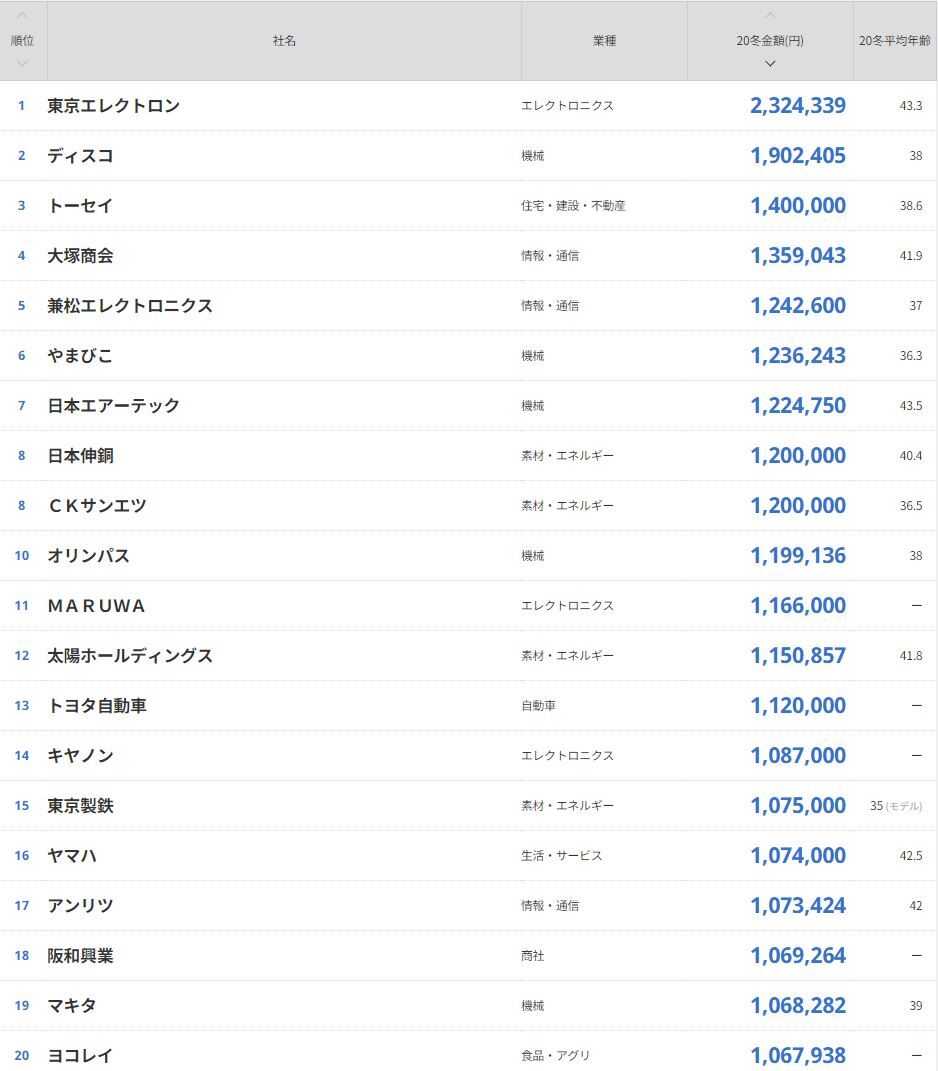Viewport: 938px width, 1071px height.
Task: Select company 阪和興業
Action: [x=80, y=956]
